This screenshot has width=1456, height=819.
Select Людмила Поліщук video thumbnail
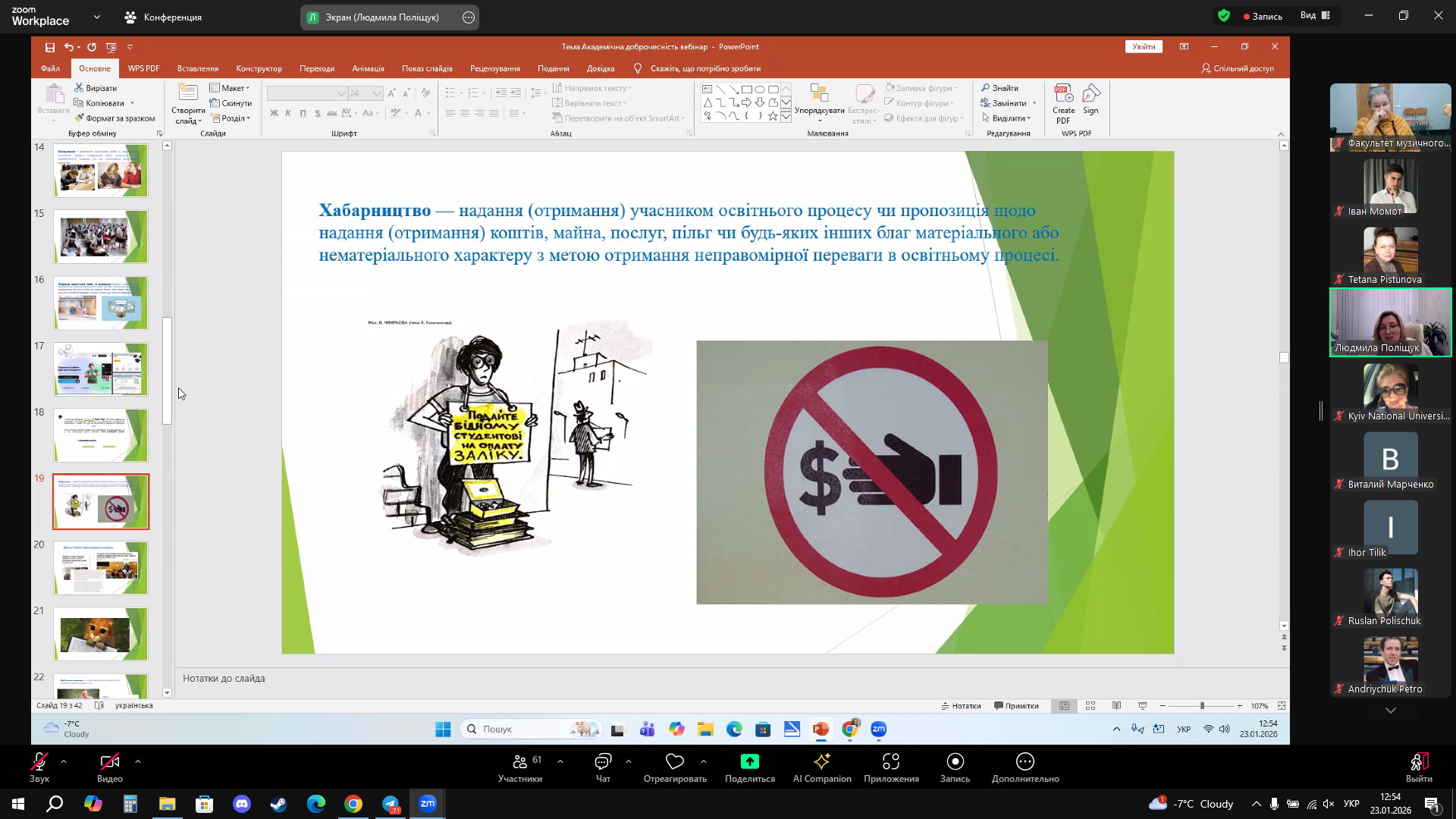tap(1391, 322)
